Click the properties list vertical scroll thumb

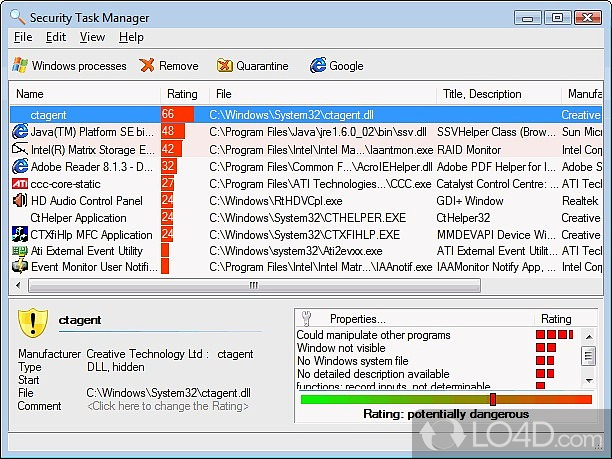(588, 356)
